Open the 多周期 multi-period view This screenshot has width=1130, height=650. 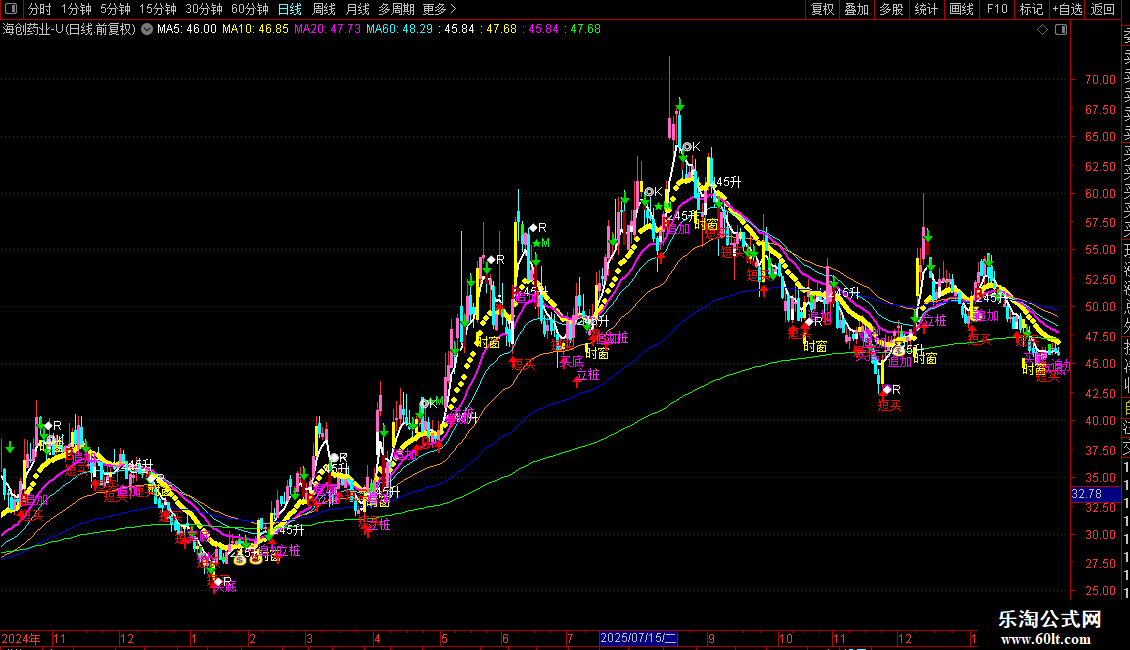tap(396, 9)
